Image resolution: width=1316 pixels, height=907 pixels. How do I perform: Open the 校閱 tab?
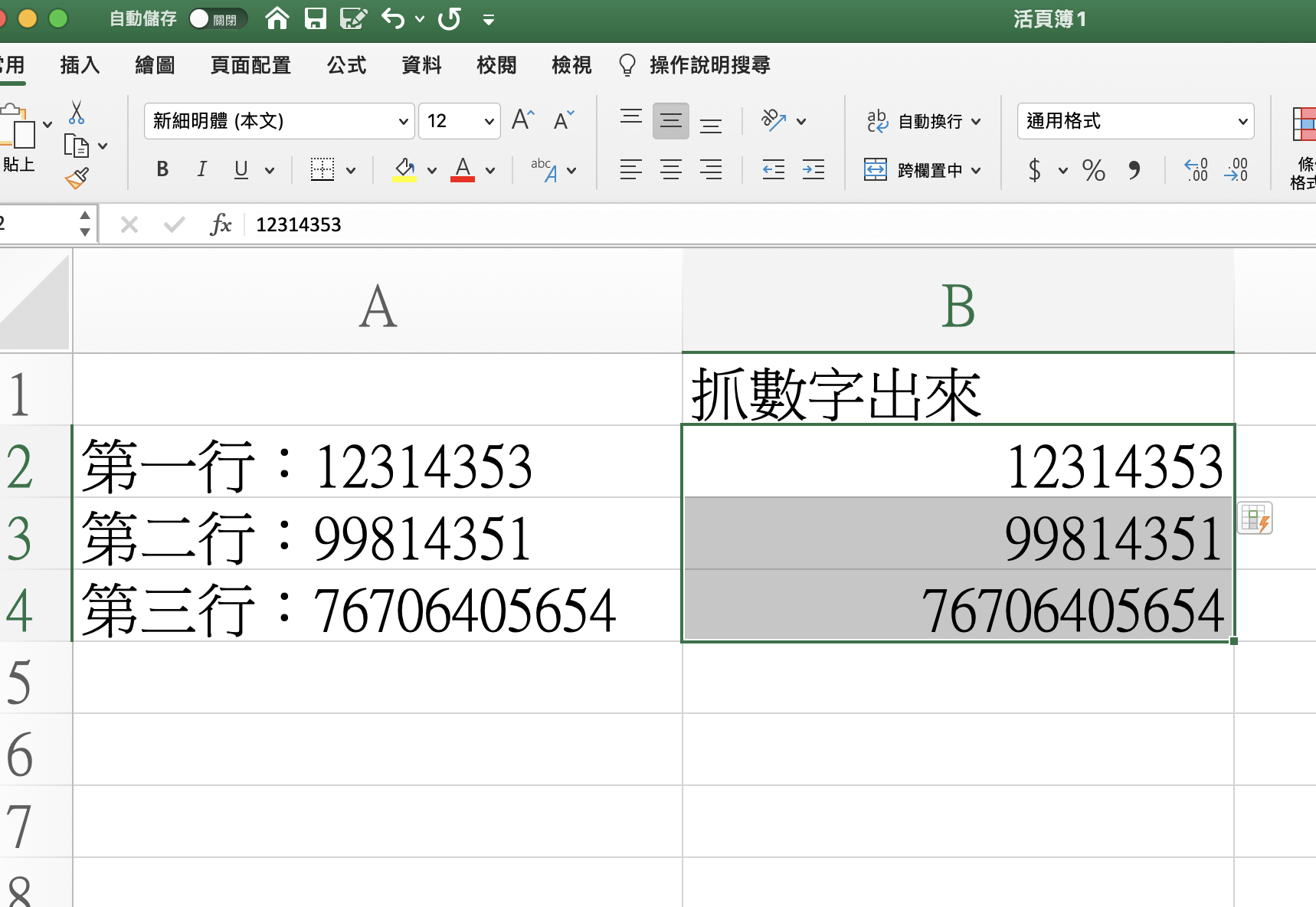click(x=496, y=65)
